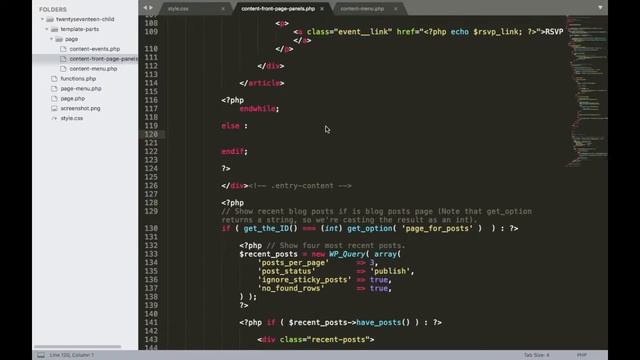Click line number 130 in the gutter
Viewport: 640px width, 360px height.
(151, 229)
